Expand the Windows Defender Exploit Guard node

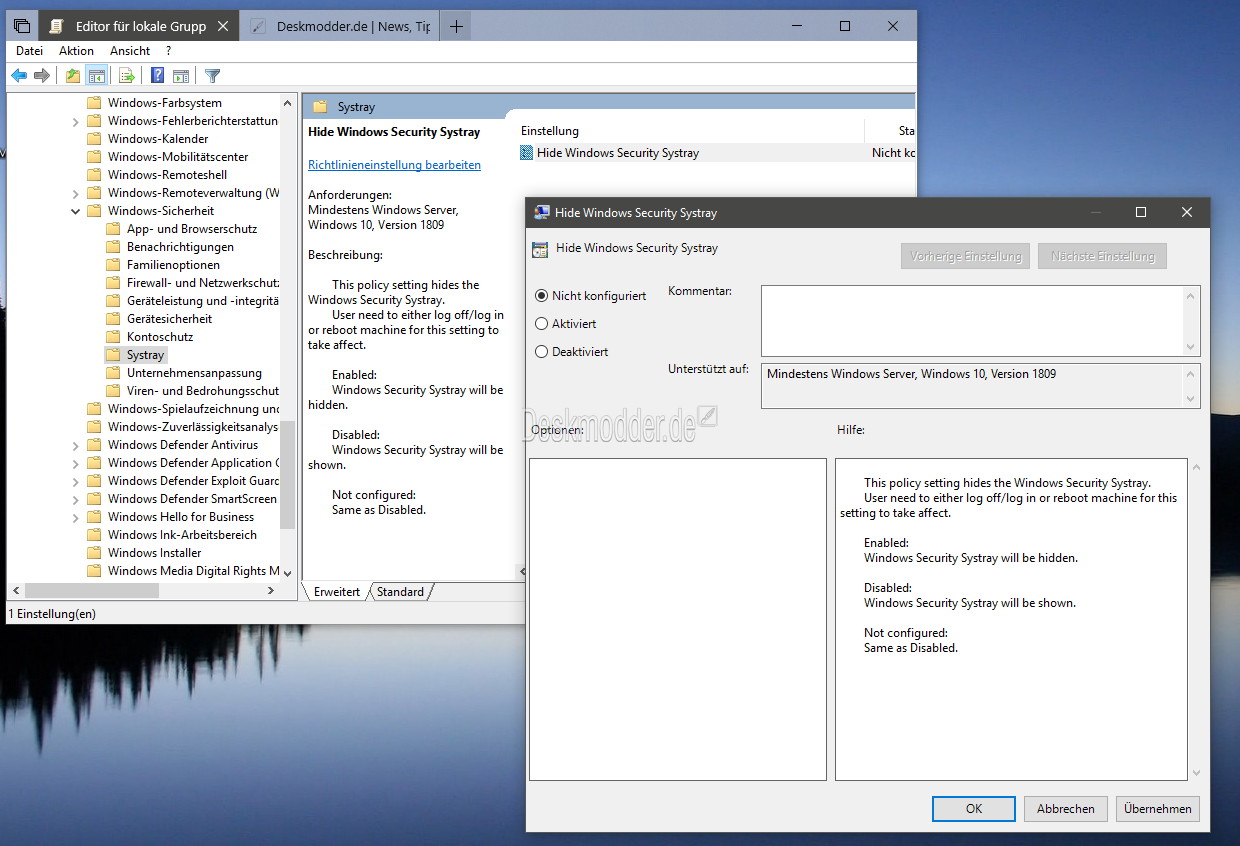[76, 481]
